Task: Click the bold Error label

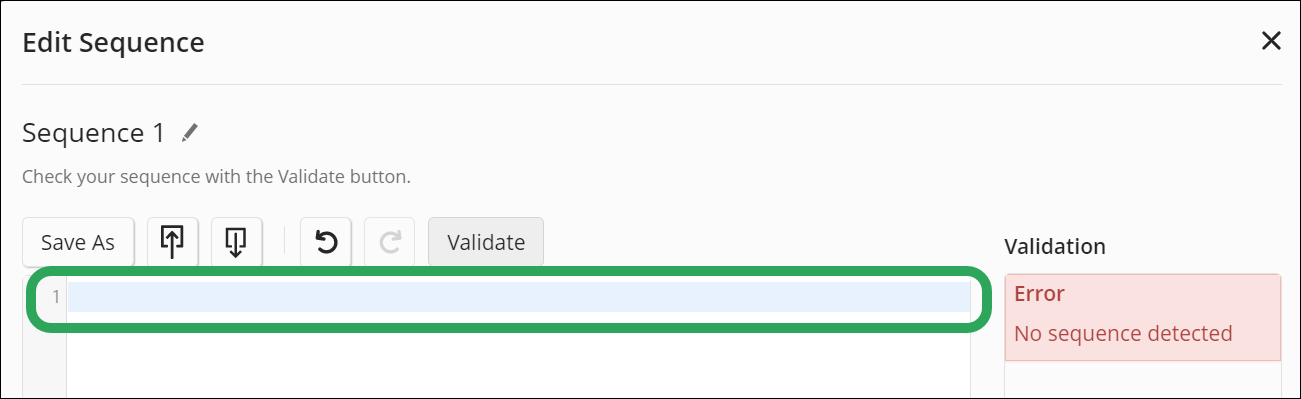Action: coord(1039,294)
